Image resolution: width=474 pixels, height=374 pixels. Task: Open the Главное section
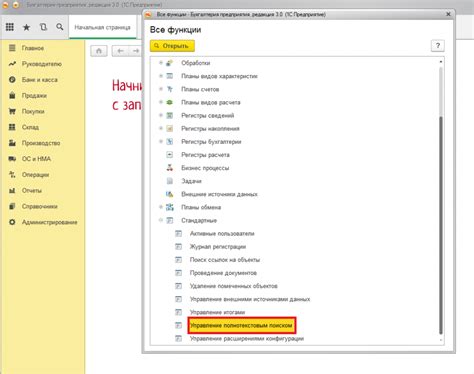(33, 48)
